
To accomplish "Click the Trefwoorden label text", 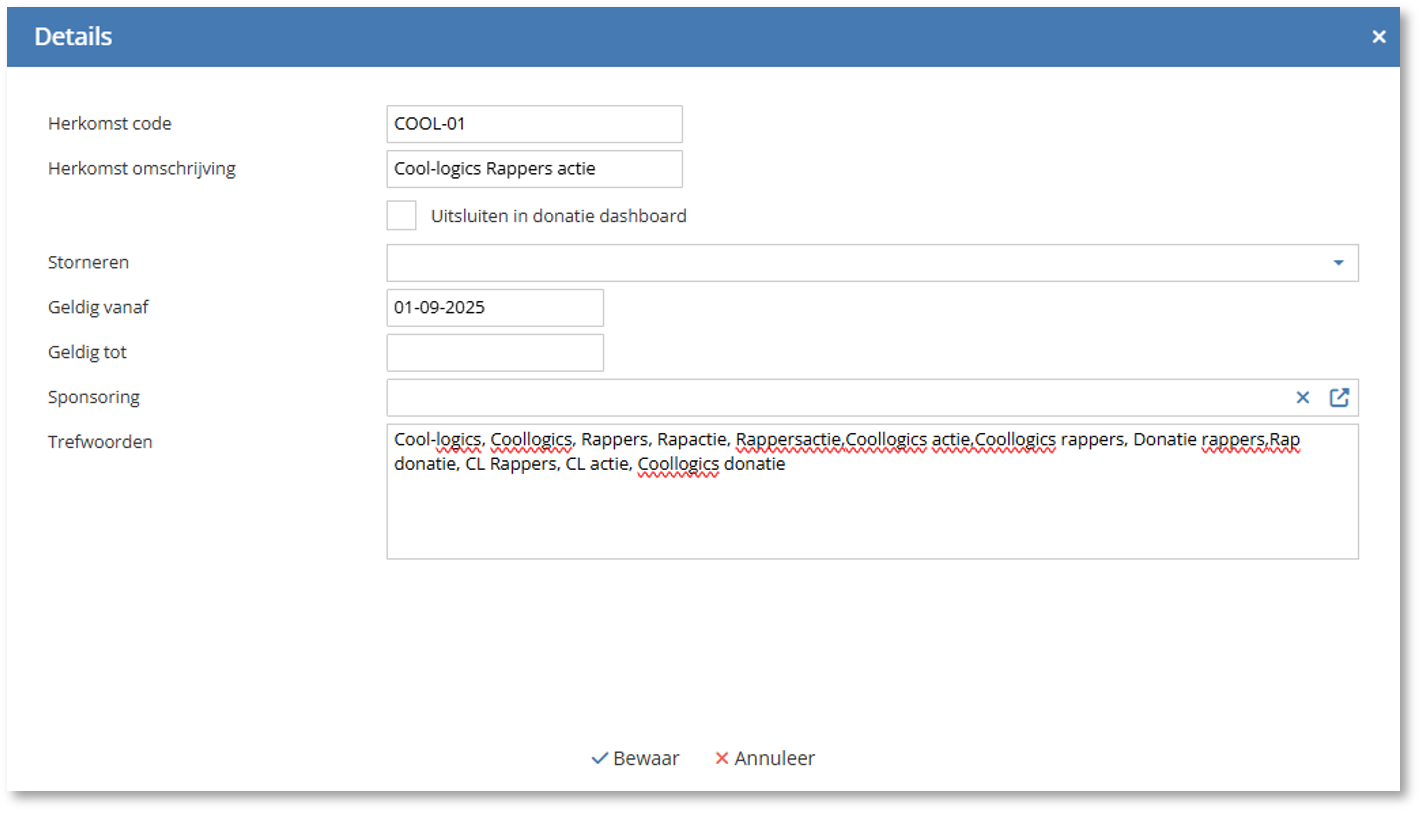I will coord(100,441).
